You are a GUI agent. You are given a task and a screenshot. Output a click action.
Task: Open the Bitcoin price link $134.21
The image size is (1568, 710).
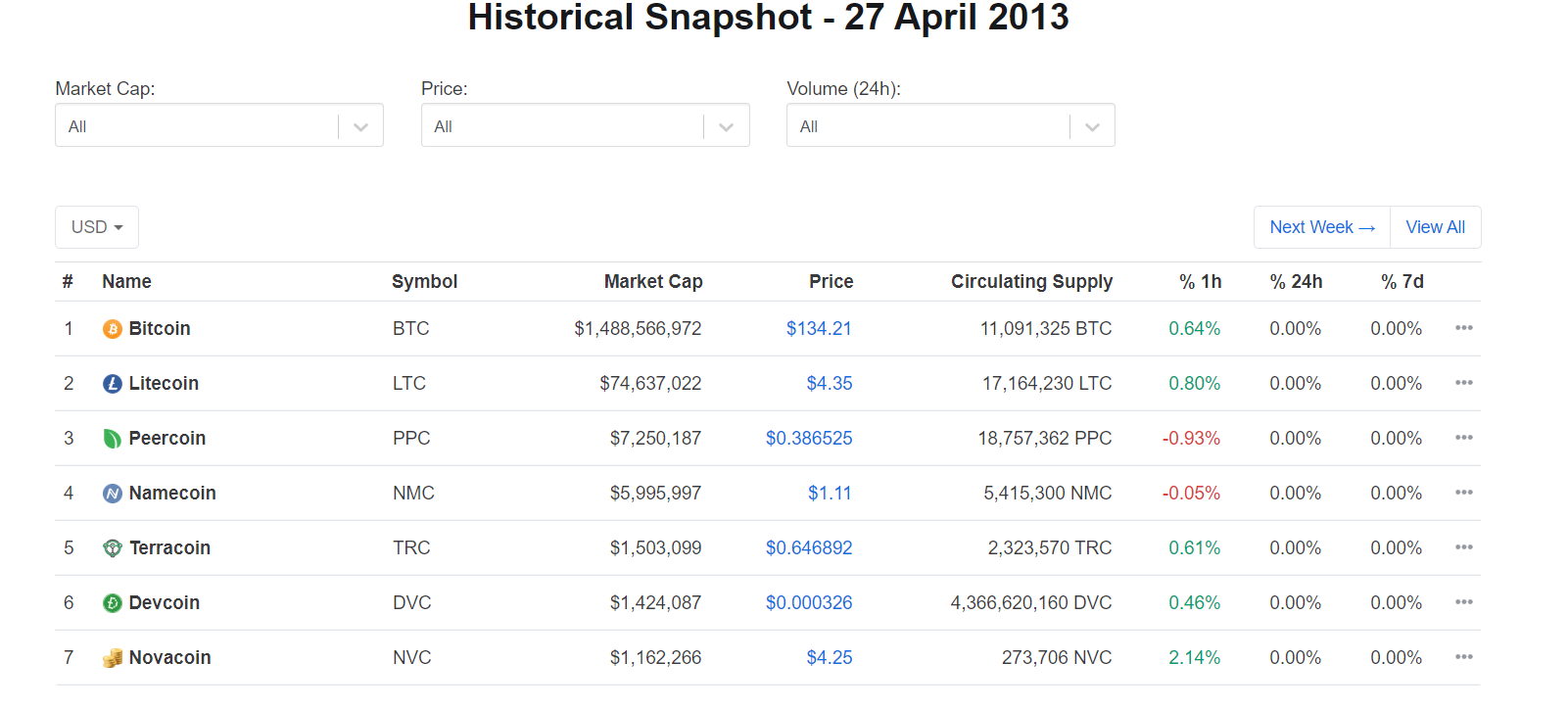(x=819, y=329)
